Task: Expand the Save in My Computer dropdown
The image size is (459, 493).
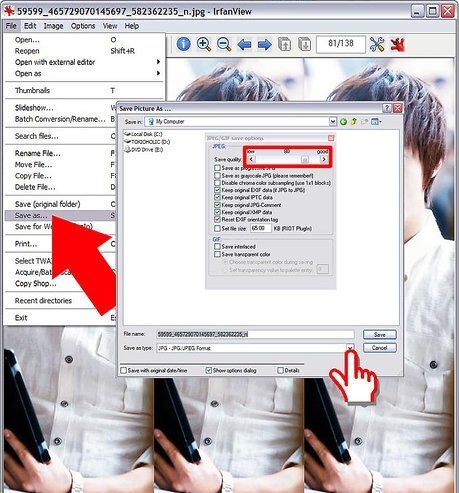Action: coord(332,122)
